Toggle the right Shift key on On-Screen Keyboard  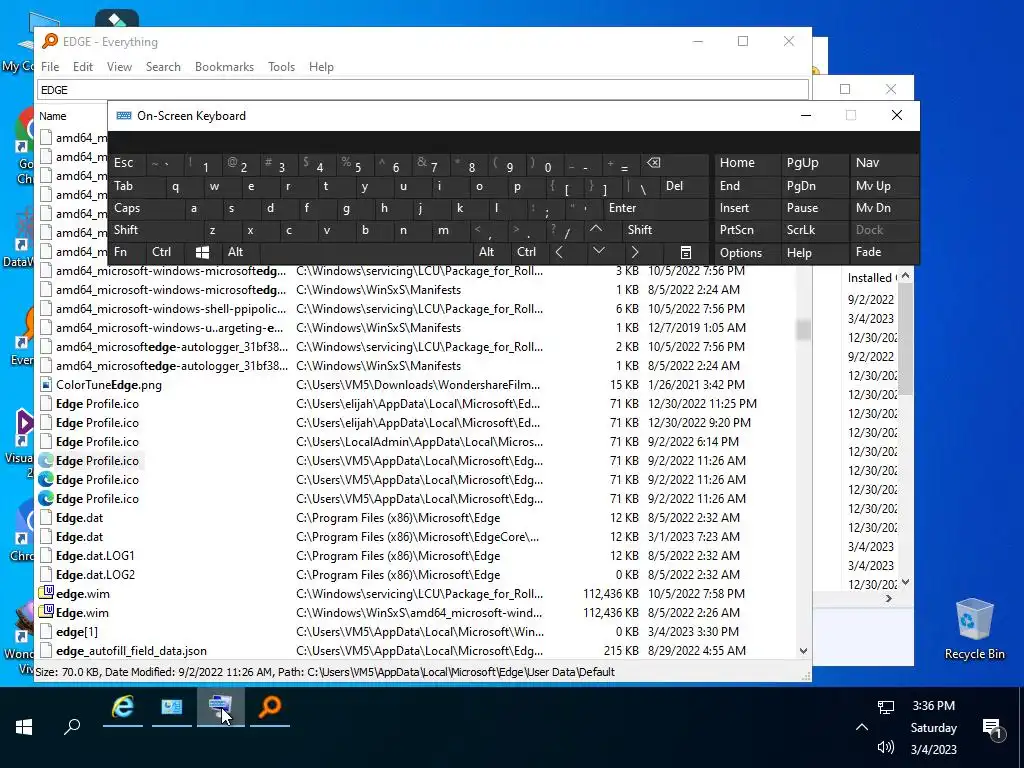click(x=665, y=229)
